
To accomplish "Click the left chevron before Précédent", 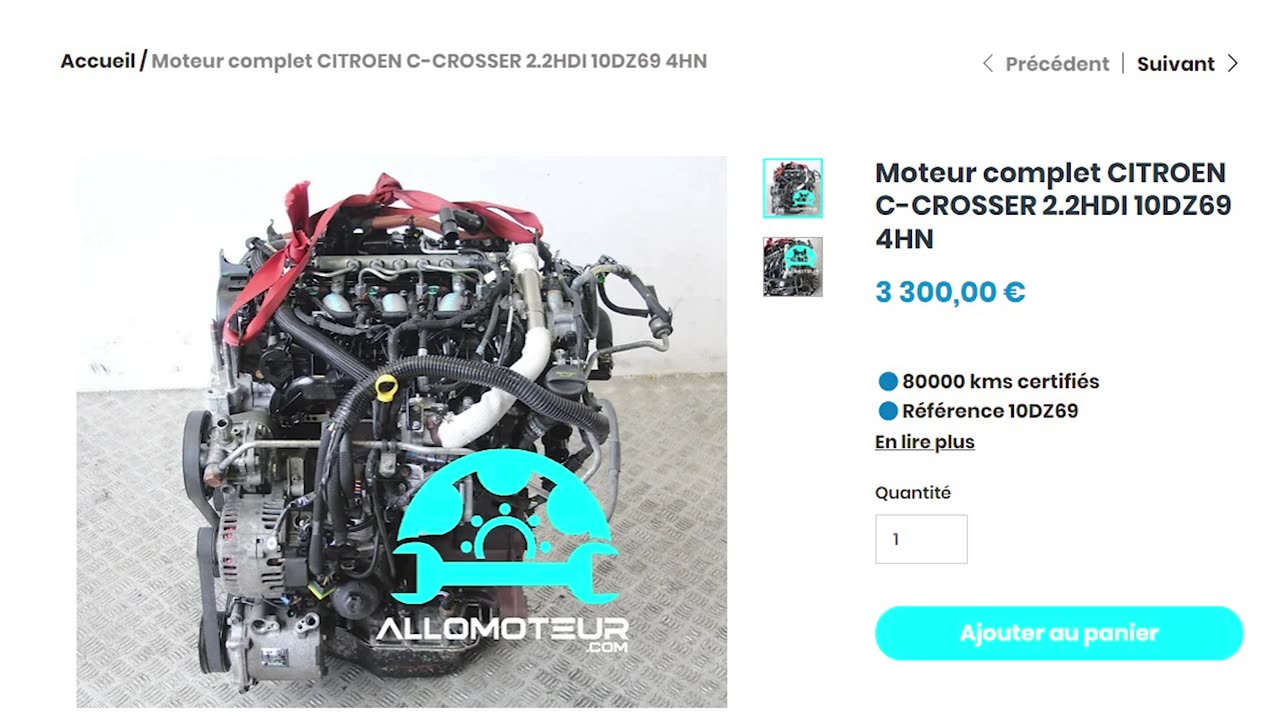I will point(988,64).
